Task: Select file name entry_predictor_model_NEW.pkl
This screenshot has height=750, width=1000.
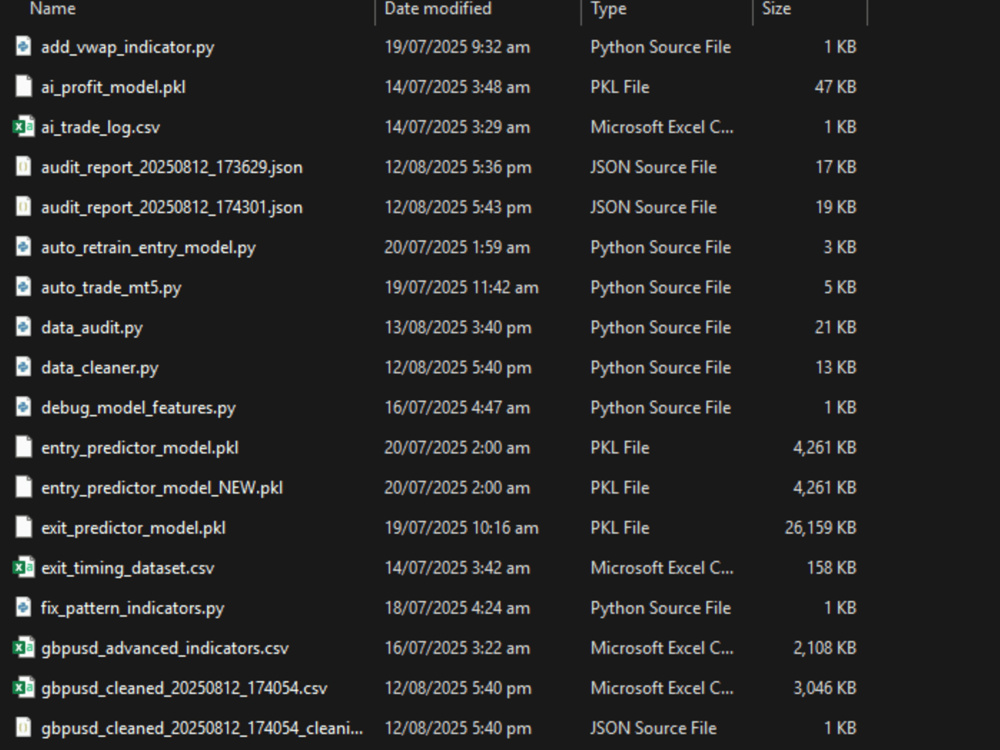Action: [x=162, y=488]
